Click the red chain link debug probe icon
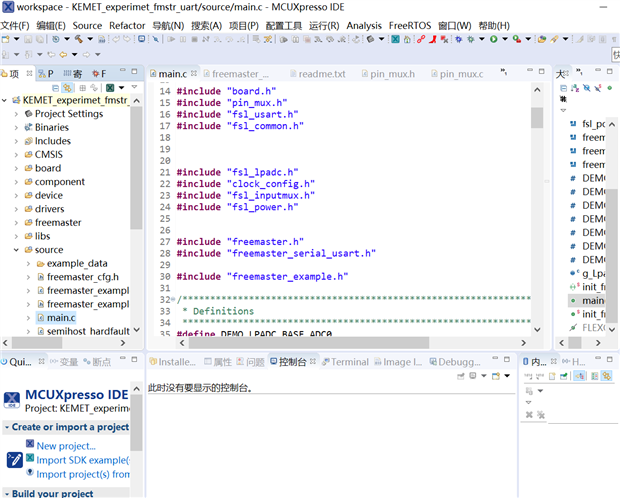The image size is (620, 498). (421, 39)
